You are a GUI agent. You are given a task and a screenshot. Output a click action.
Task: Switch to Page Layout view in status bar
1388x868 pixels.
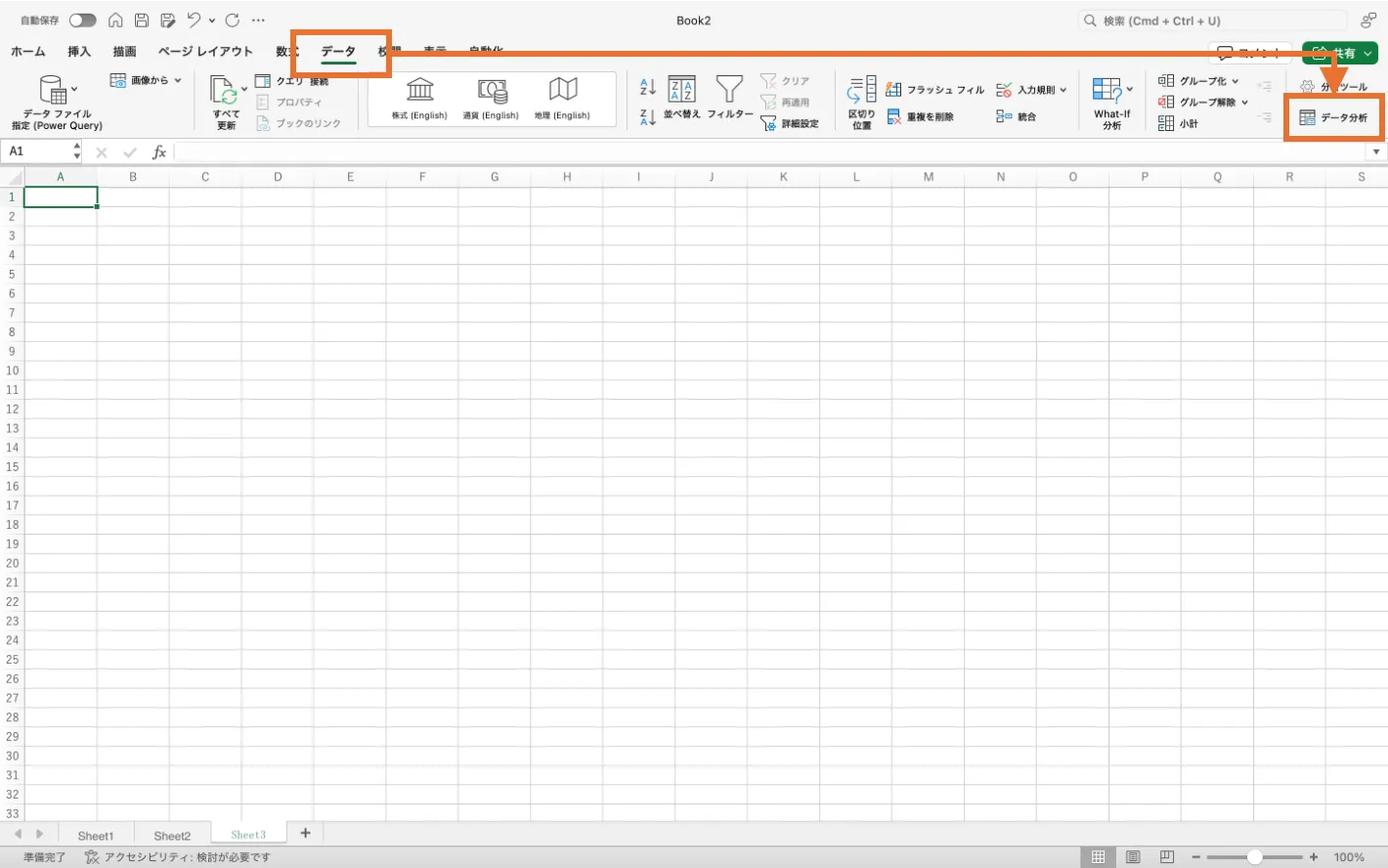click(1133, 857)
